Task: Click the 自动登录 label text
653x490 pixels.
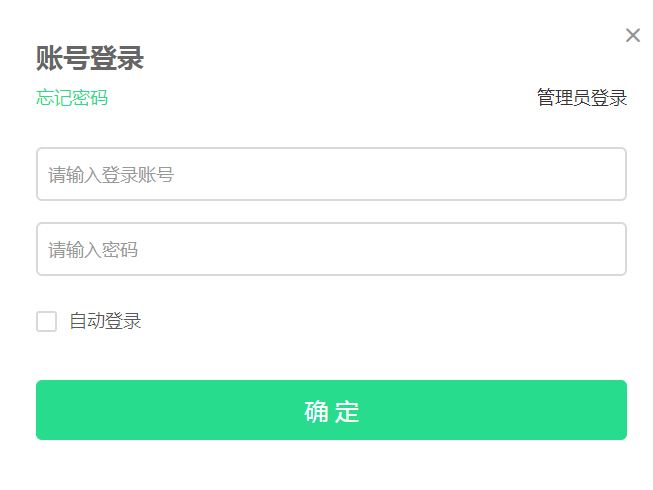Action: [x=105, y=321]
